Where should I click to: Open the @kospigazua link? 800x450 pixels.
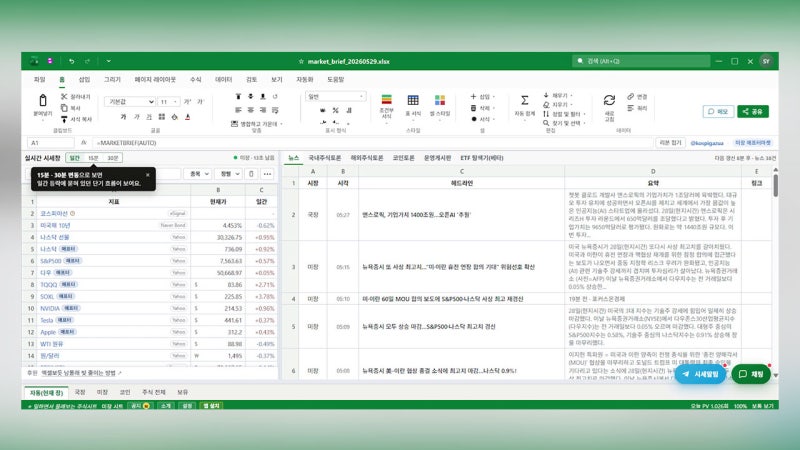click(707, 143)
